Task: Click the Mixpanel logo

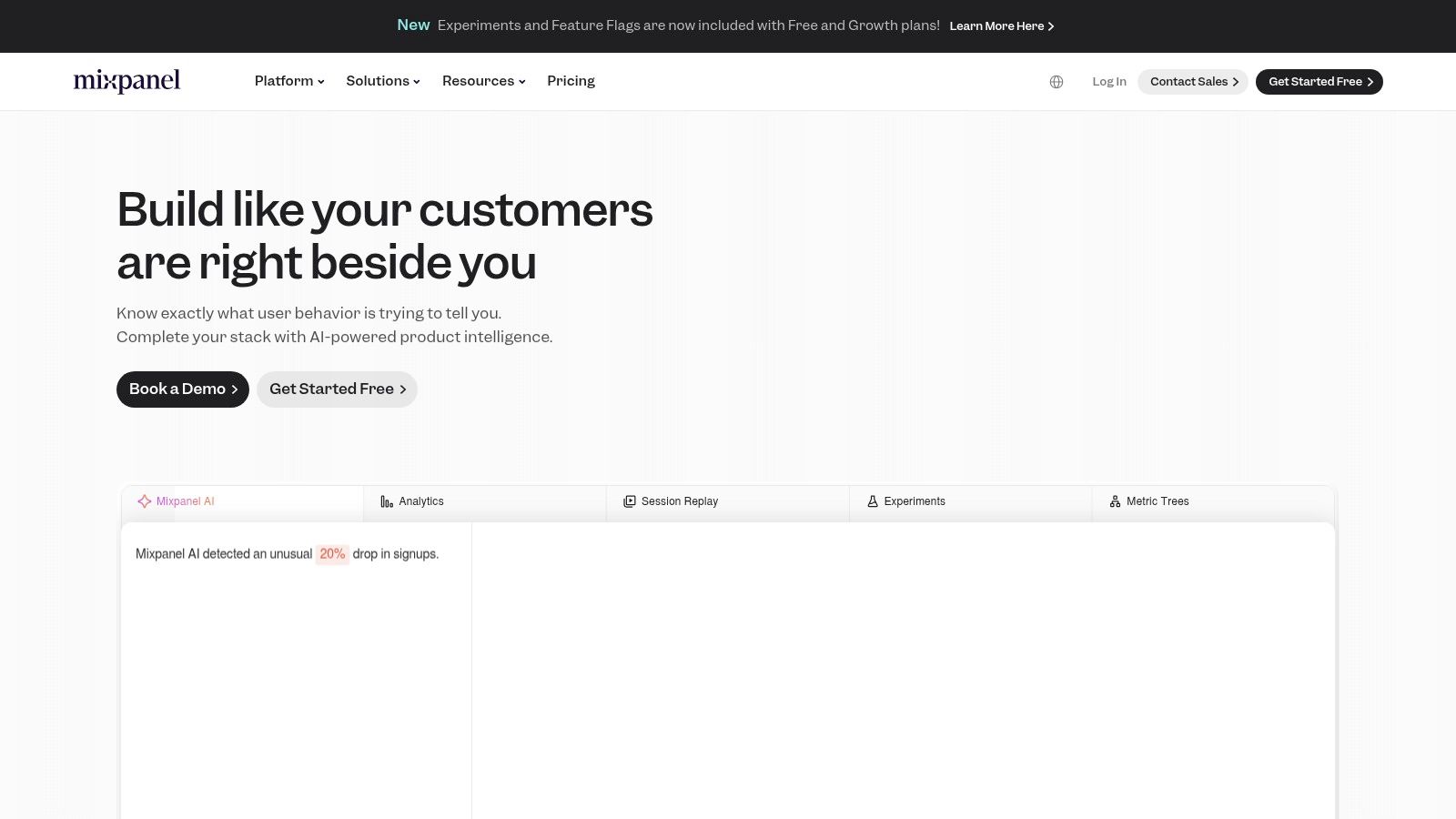Action: 126,81
